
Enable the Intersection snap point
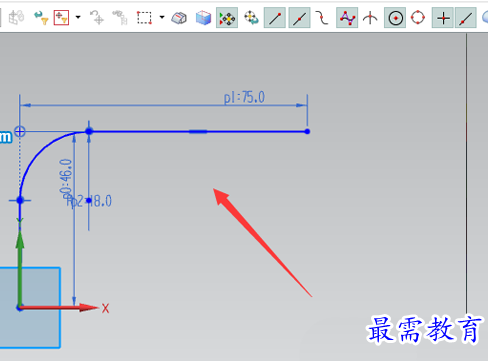pos(370,18)
